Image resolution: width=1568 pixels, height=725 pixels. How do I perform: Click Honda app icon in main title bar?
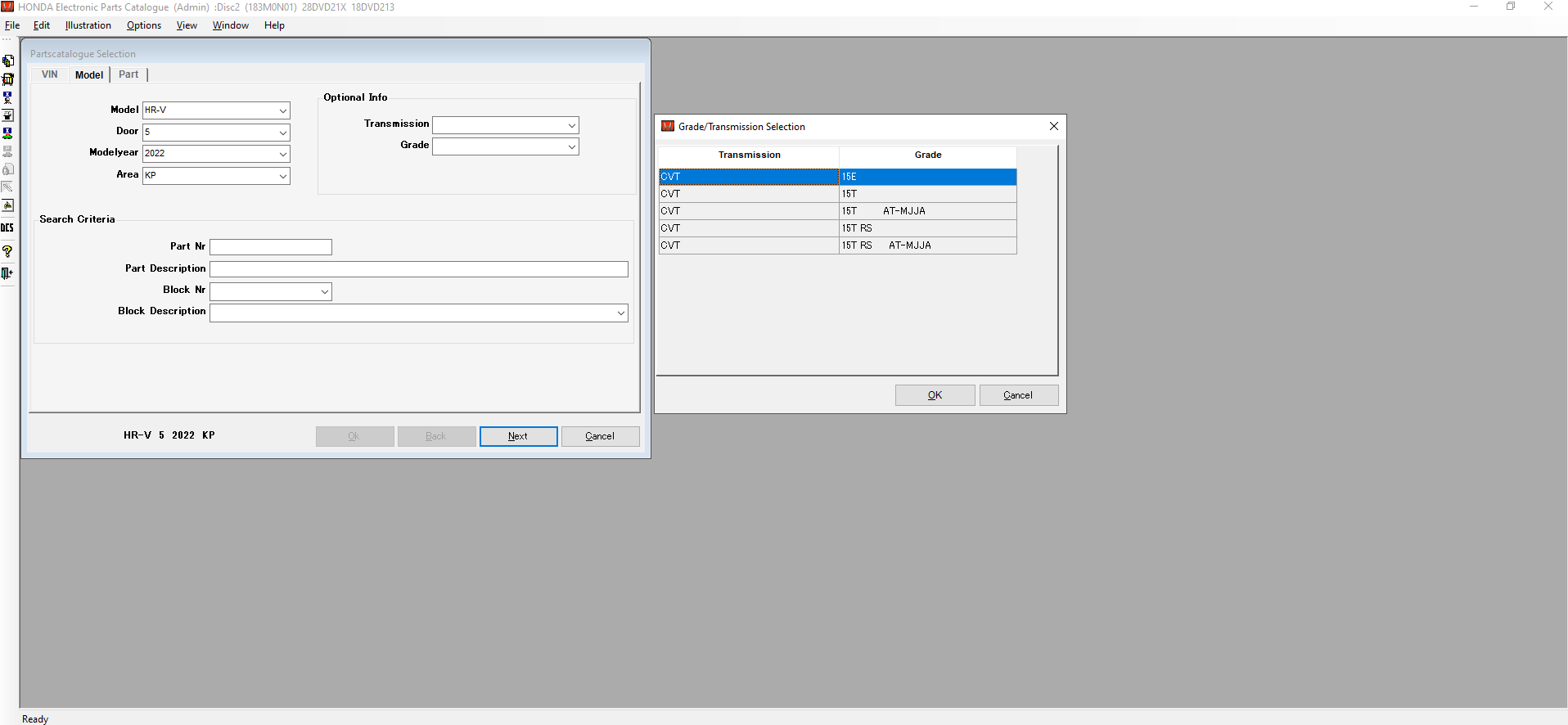tap(8, 7)
